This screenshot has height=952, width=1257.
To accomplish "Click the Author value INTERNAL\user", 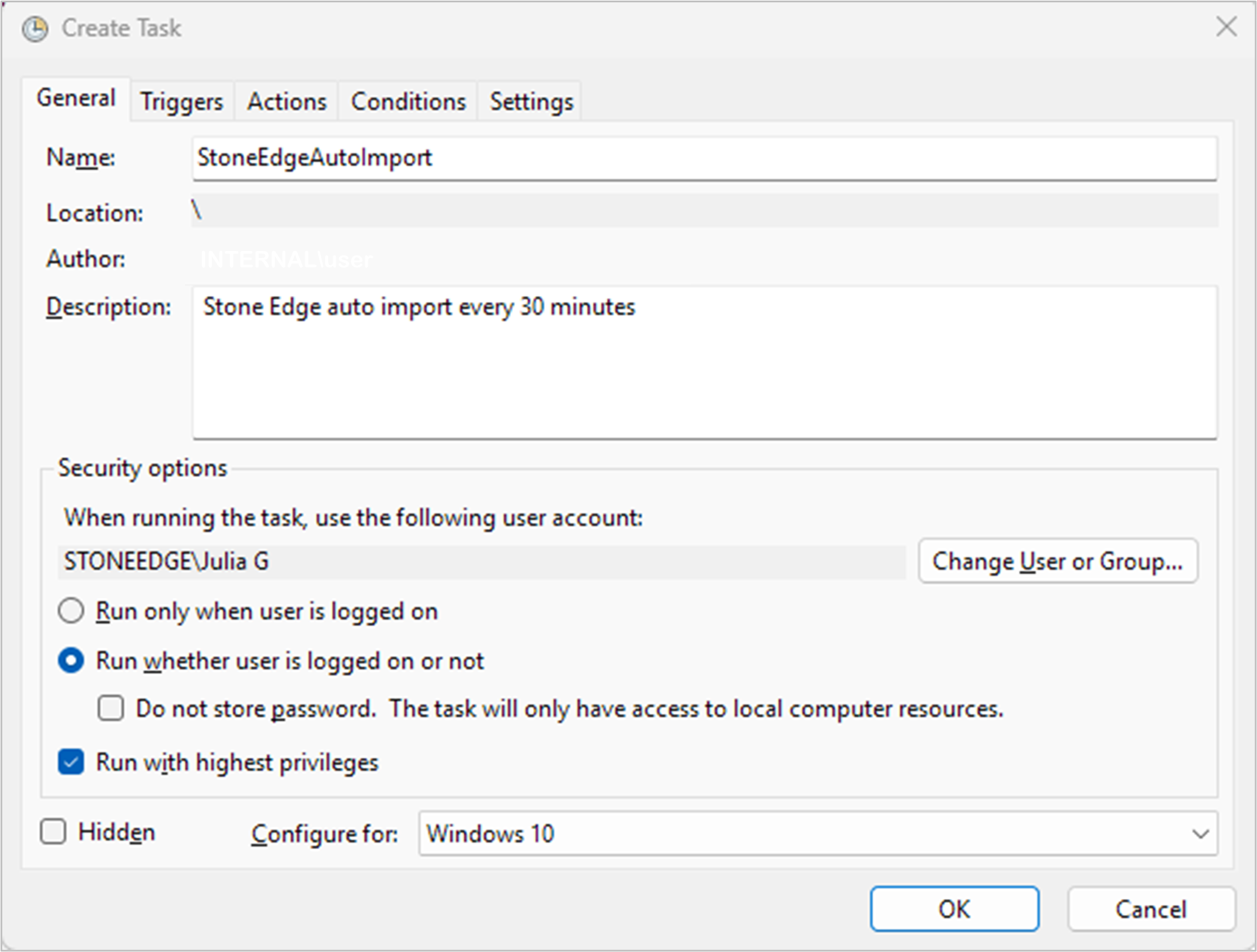I will (x=286, y=259).
